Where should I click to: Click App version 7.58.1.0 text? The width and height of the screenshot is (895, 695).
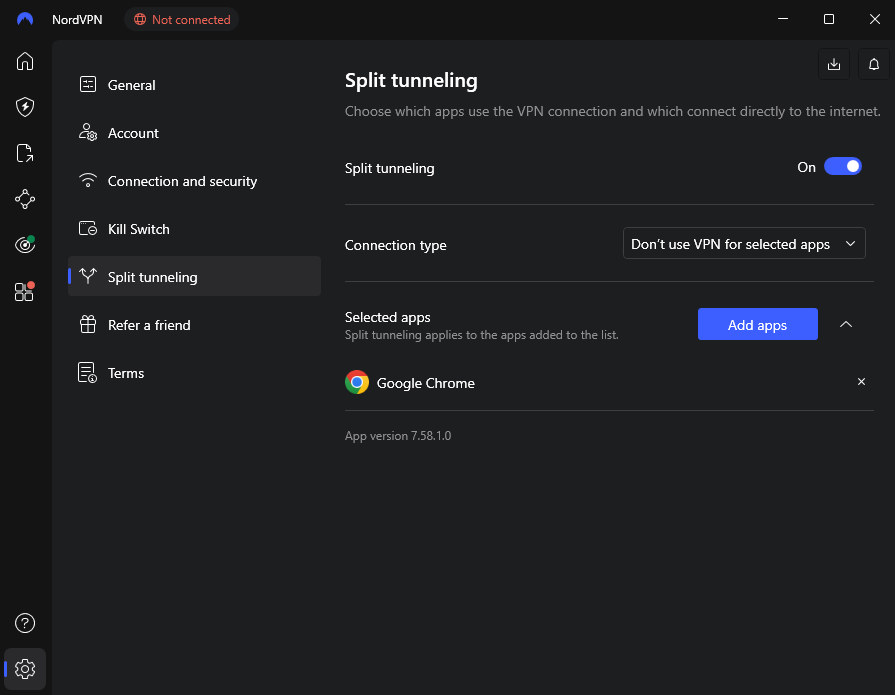pos(398,436)
